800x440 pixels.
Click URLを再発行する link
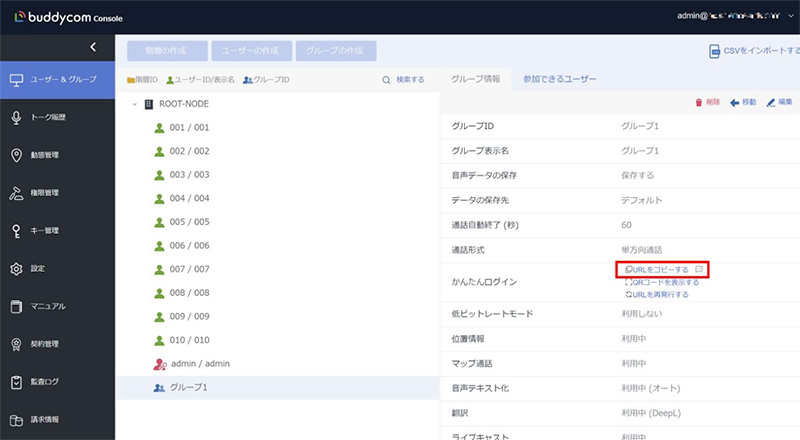(657, 295)
